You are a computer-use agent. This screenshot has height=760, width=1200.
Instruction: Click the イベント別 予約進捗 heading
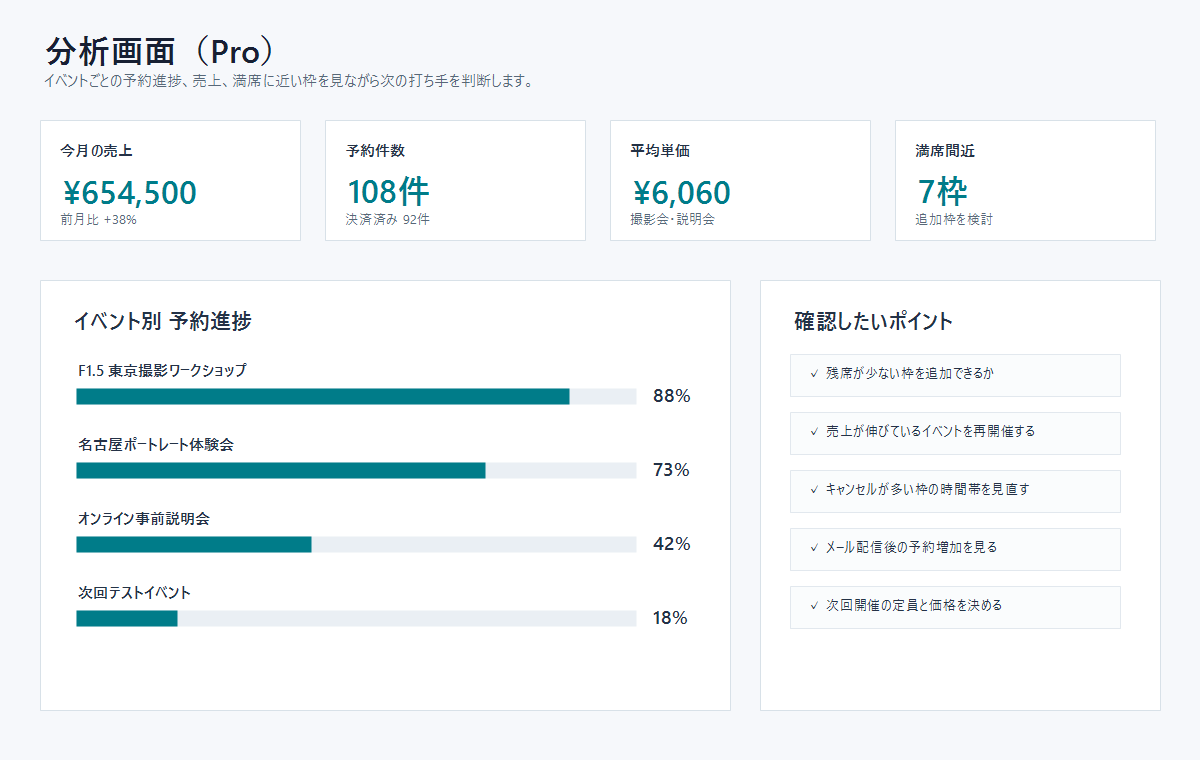coord(162,321)
